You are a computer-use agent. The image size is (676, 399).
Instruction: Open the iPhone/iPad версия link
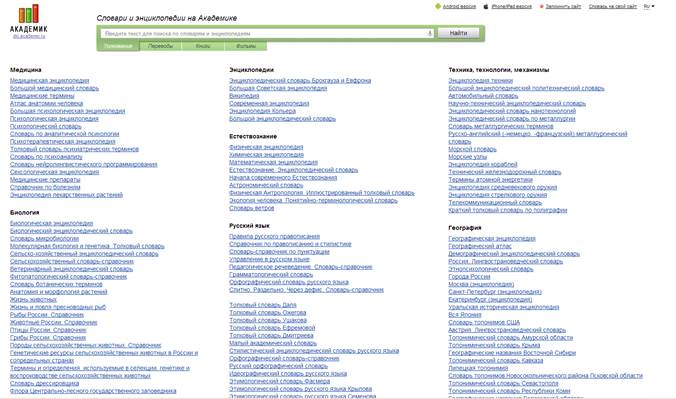pos(511,6)
